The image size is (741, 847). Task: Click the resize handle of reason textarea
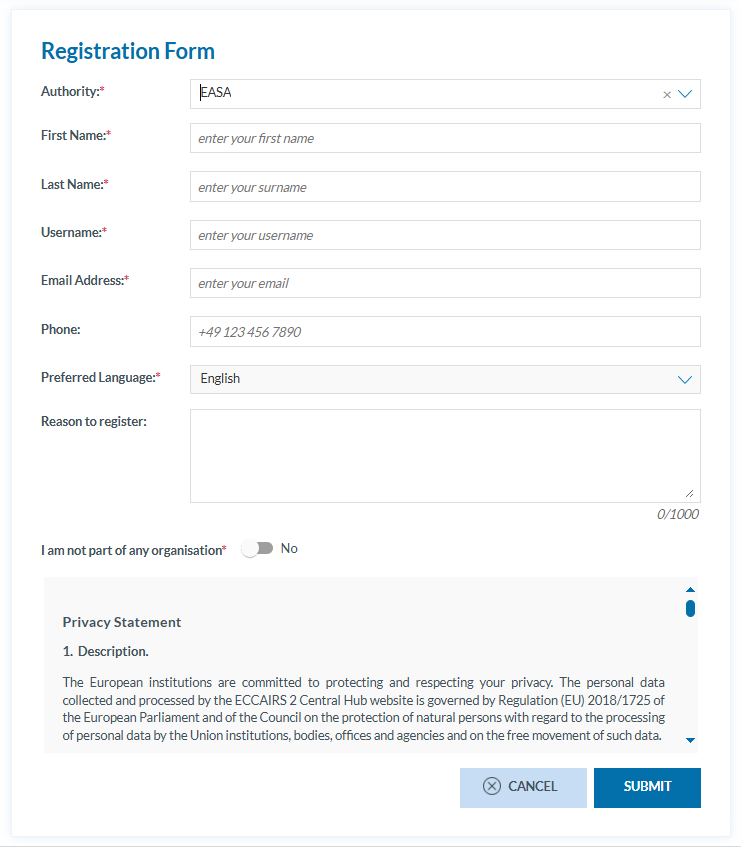(x=689, y=493)
